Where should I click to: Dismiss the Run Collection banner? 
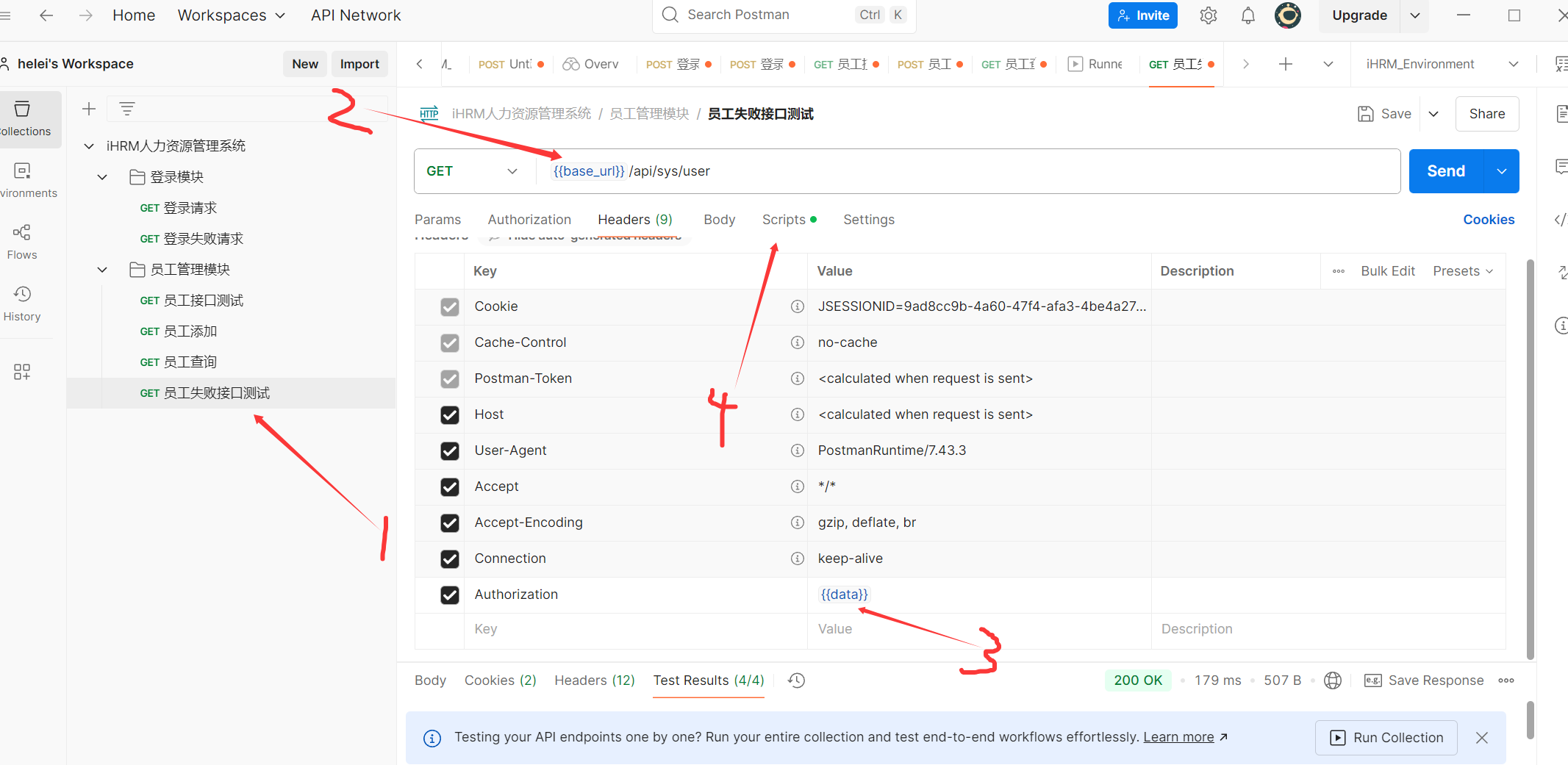tap(1482, 738)
